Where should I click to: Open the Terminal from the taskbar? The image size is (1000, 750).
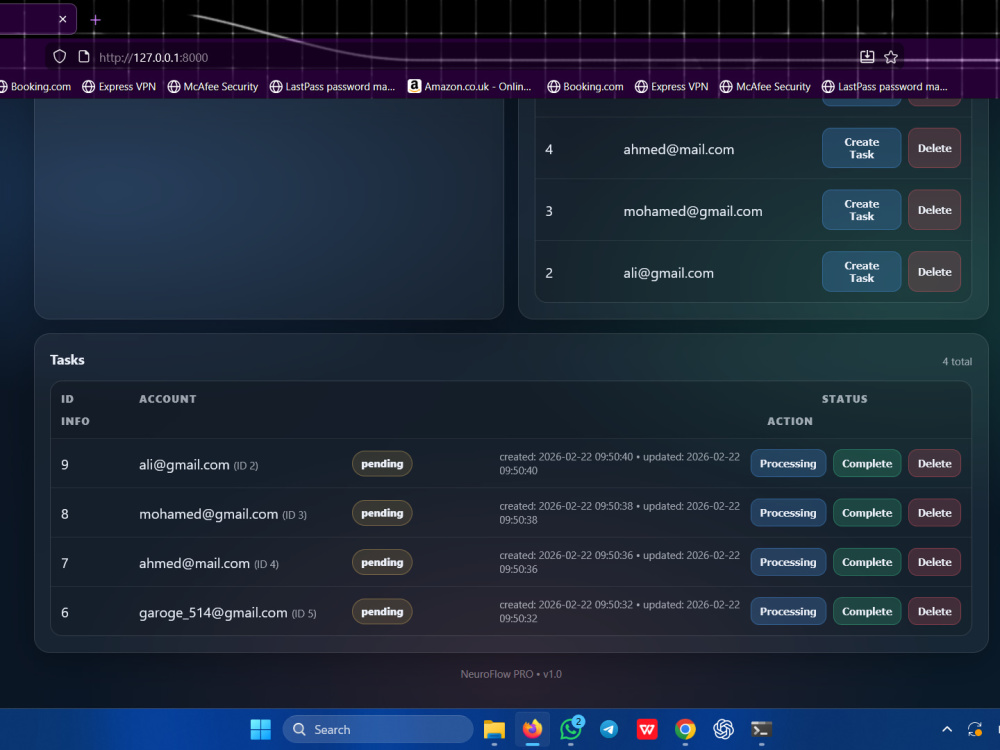[761, 729]
